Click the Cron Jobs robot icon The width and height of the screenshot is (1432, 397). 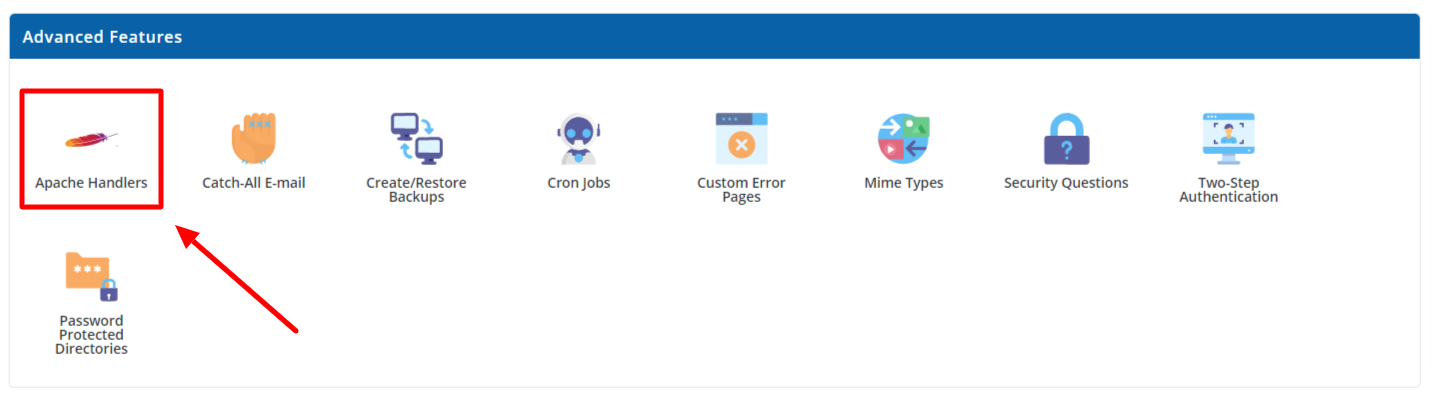[578, 139]
